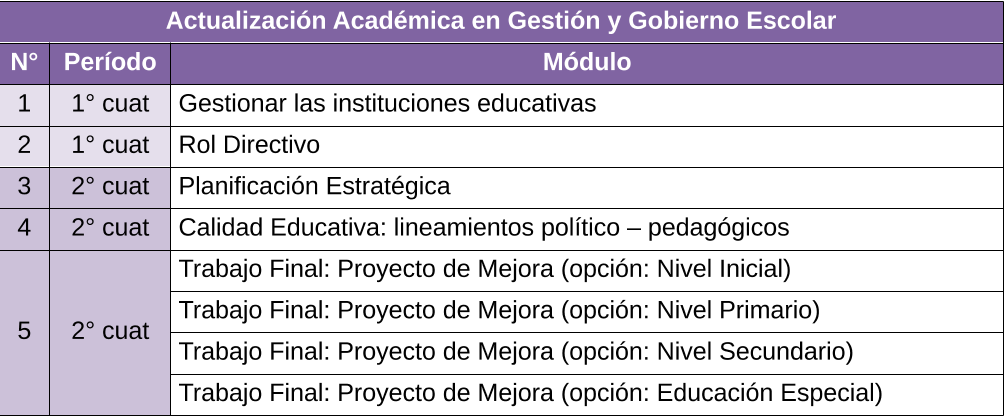Image resolution: width=1007 pixels, height=417 pixels.
Task: Click the table title Actualización Académica header
Action: coord(501,21)
